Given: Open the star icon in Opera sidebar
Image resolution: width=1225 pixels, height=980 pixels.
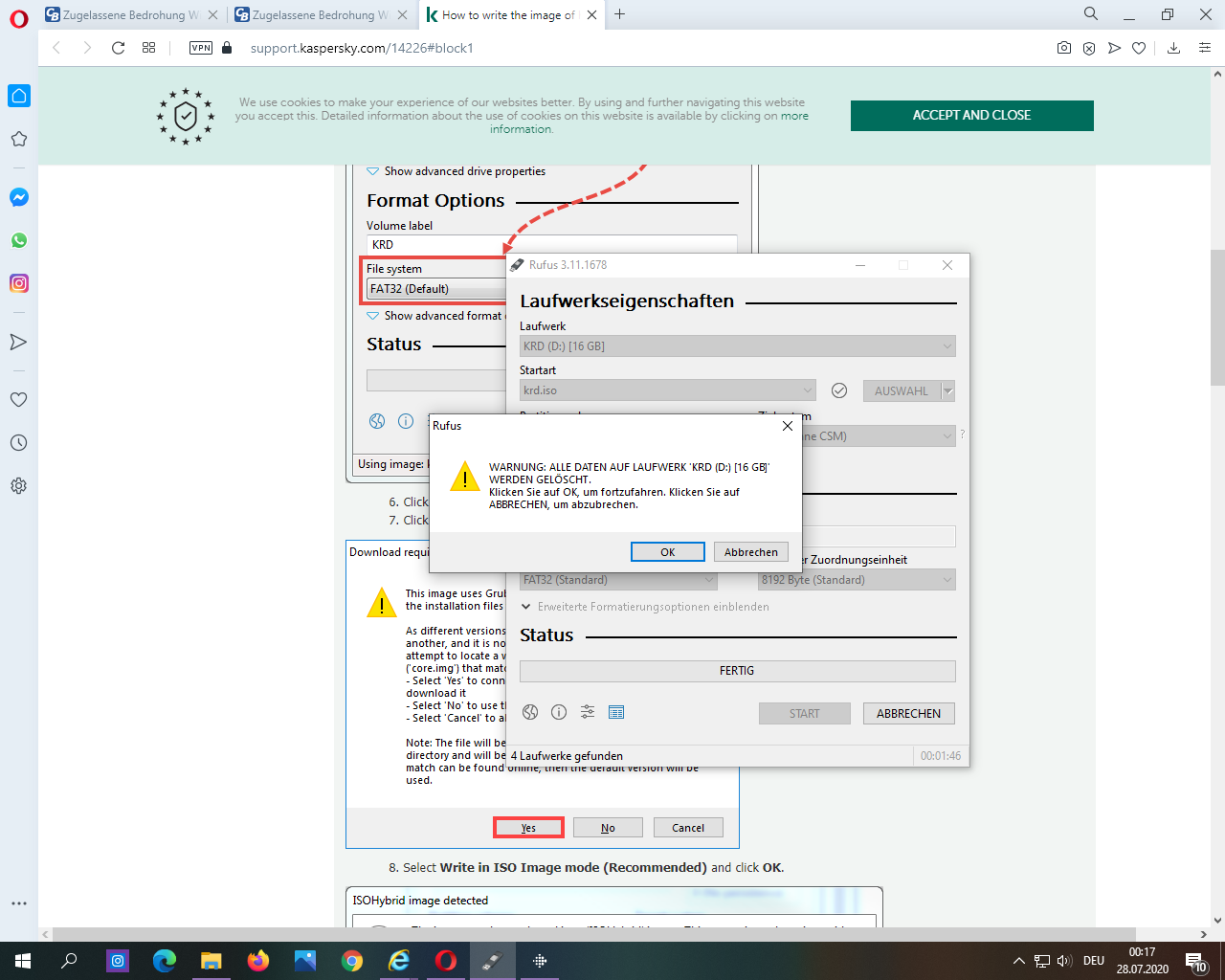Looking at the screenshot, I should tap(19, 139).
